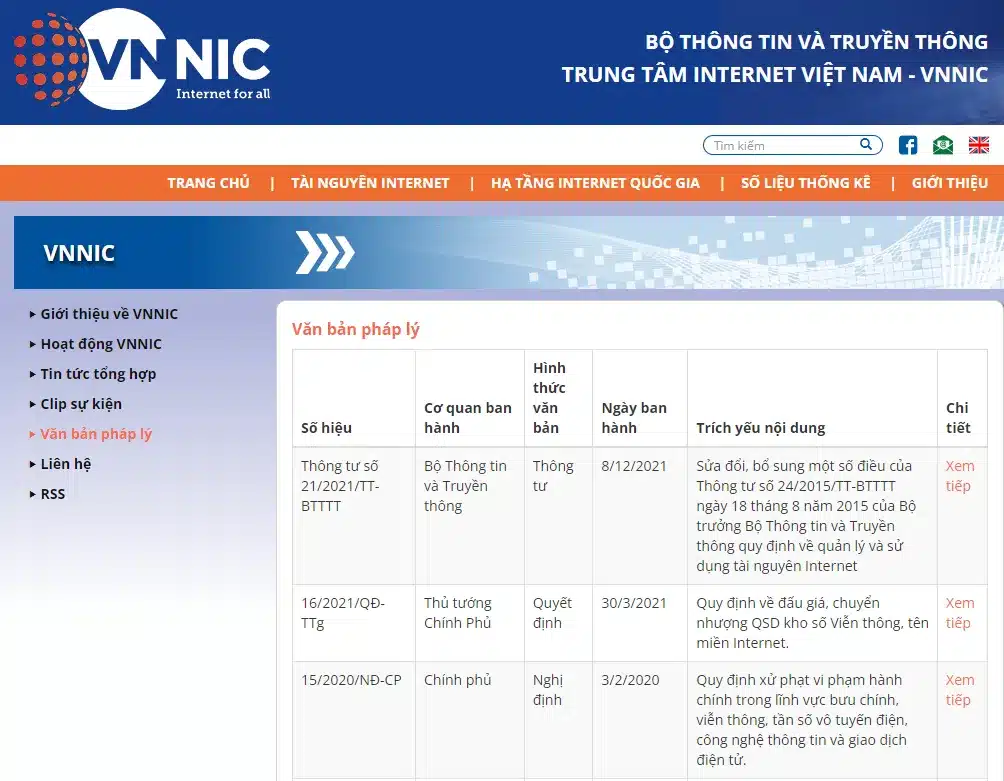Click TRUNG TÂM INTERNET VIỆT NAM - VNNIC header text
Image resolution: width=1004 pixels, height=781 pixels.
pos(775,74)
